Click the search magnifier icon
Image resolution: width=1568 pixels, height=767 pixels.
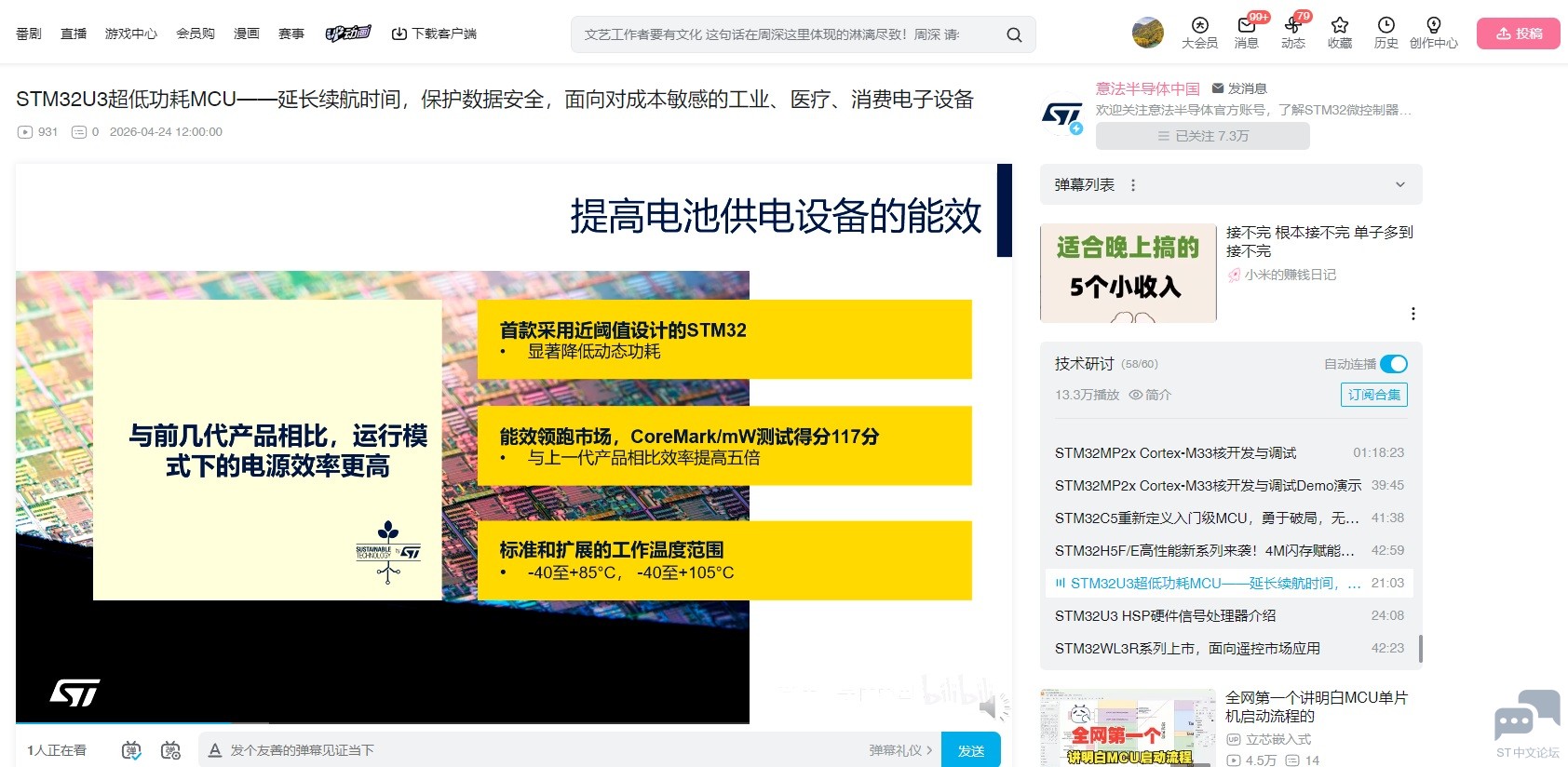pyautogui.click(x=1014, y=34)
